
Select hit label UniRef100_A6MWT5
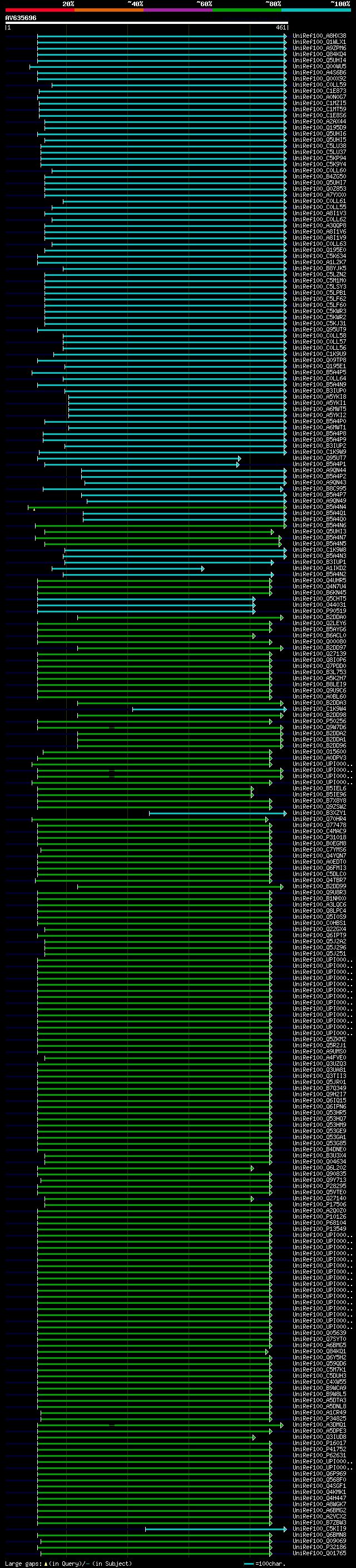(x=319, y=409)
